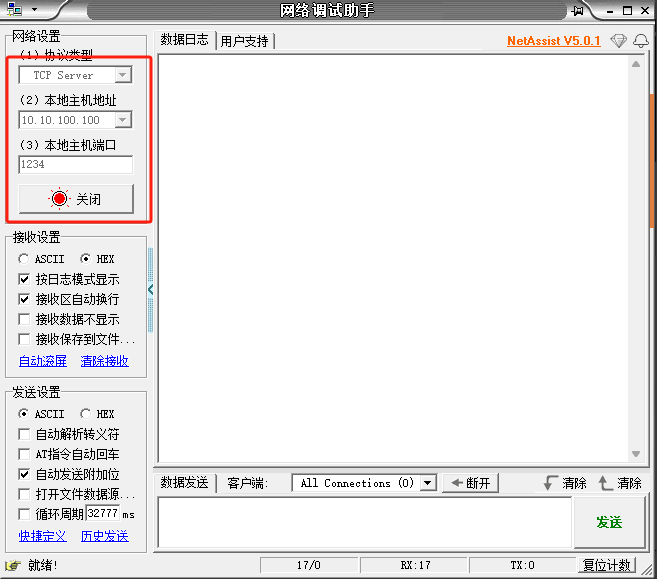Image resolution: width=657 pixels, height=579 pixels.
Task: Toggle the 自动发送附加位 checkbox
Action: coord(25,474)
